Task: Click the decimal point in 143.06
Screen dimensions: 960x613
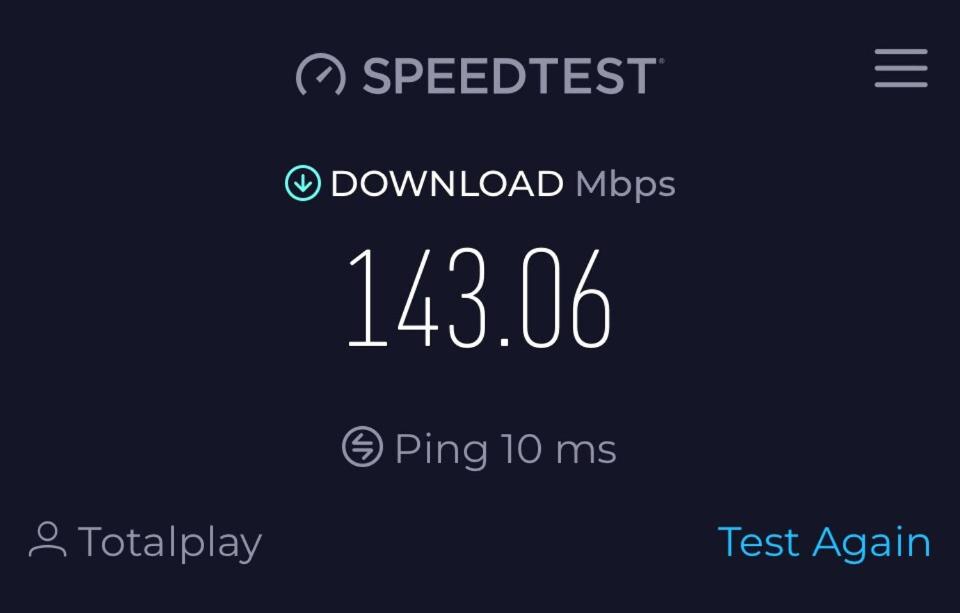Action: (504, 342)
